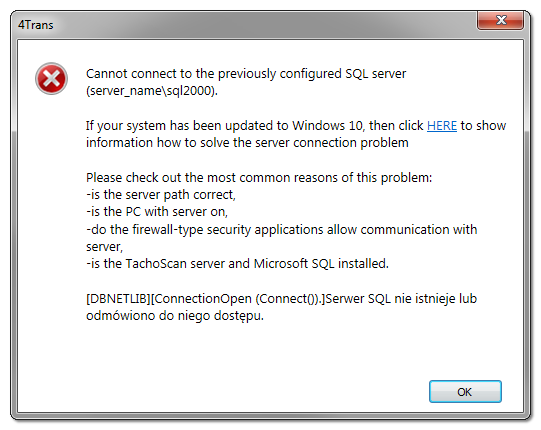Click the [DBNETLIB][ConnectionOpen error code line
Image resolution: width=541 pixels, height=430 pixels.
pos(281,299)
